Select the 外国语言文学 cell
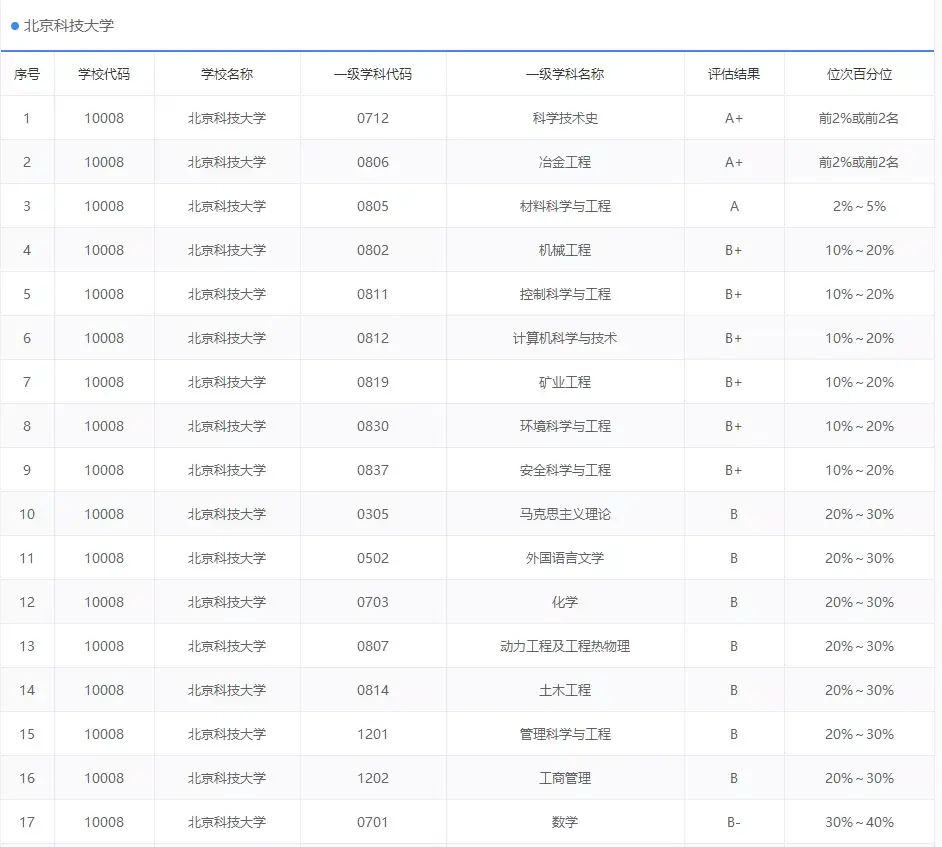Image resolution: width=942 pixels, height=847 pixels. tap(565, 558)
